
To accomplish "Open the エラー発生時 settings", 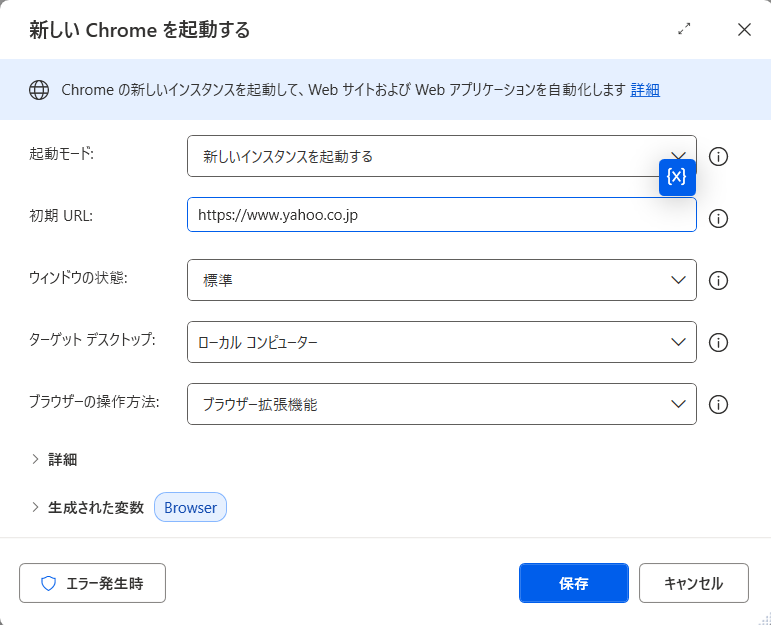I will 92,583.
